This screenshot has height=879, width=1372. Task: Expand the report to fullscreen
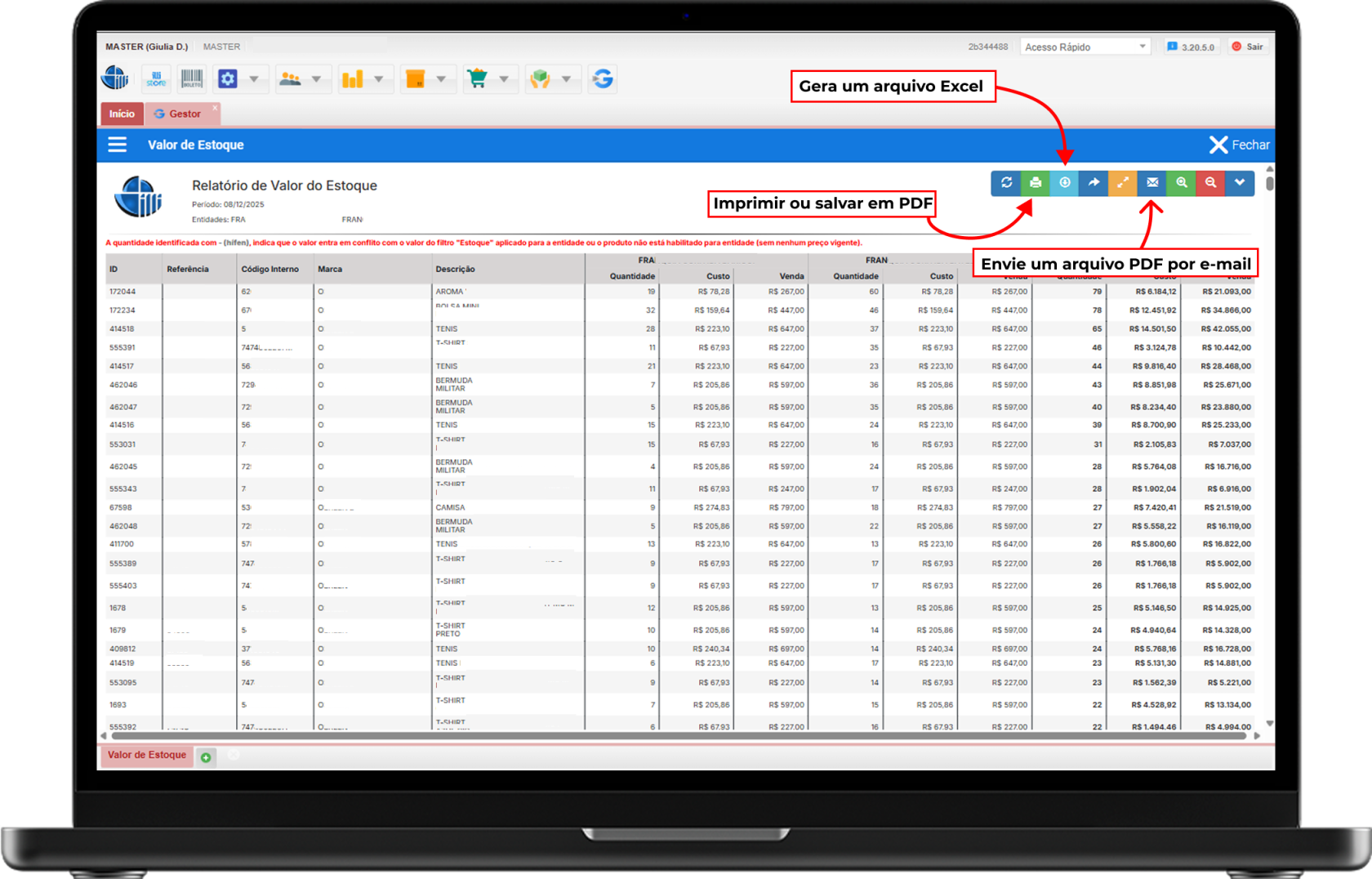click(1123, 183)
